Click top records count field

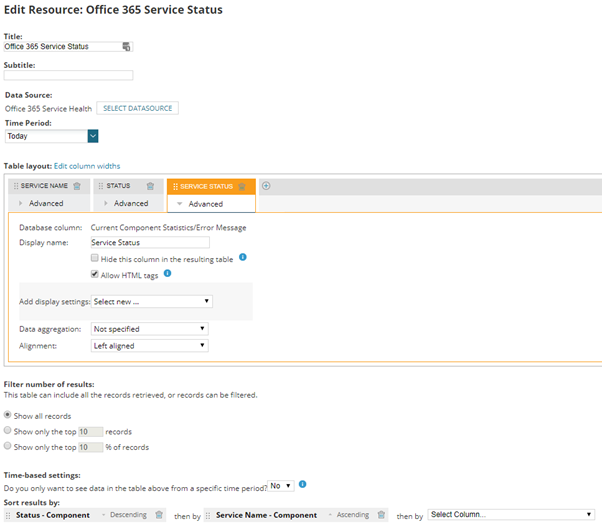[91, 432]
